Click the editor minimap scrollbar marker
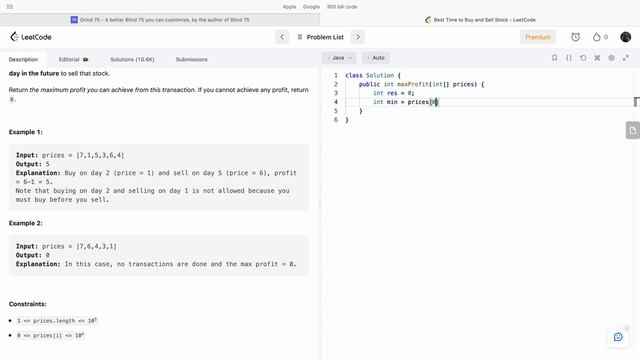Viewport: 640px width, 360px height. [636, 102]
